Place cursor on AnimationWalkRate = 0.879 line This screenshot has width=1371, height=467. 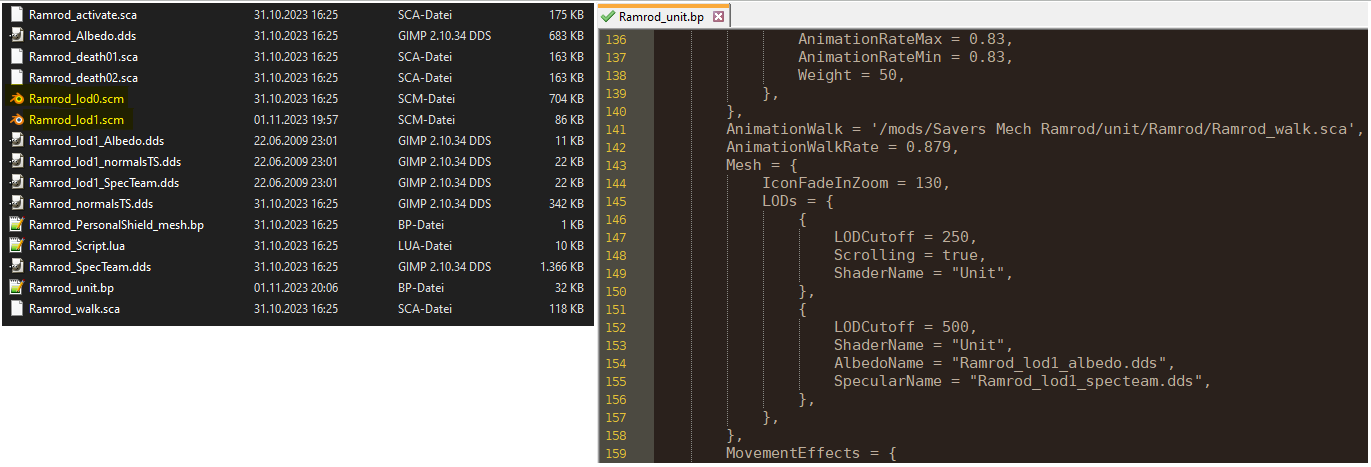click(842, 147)
